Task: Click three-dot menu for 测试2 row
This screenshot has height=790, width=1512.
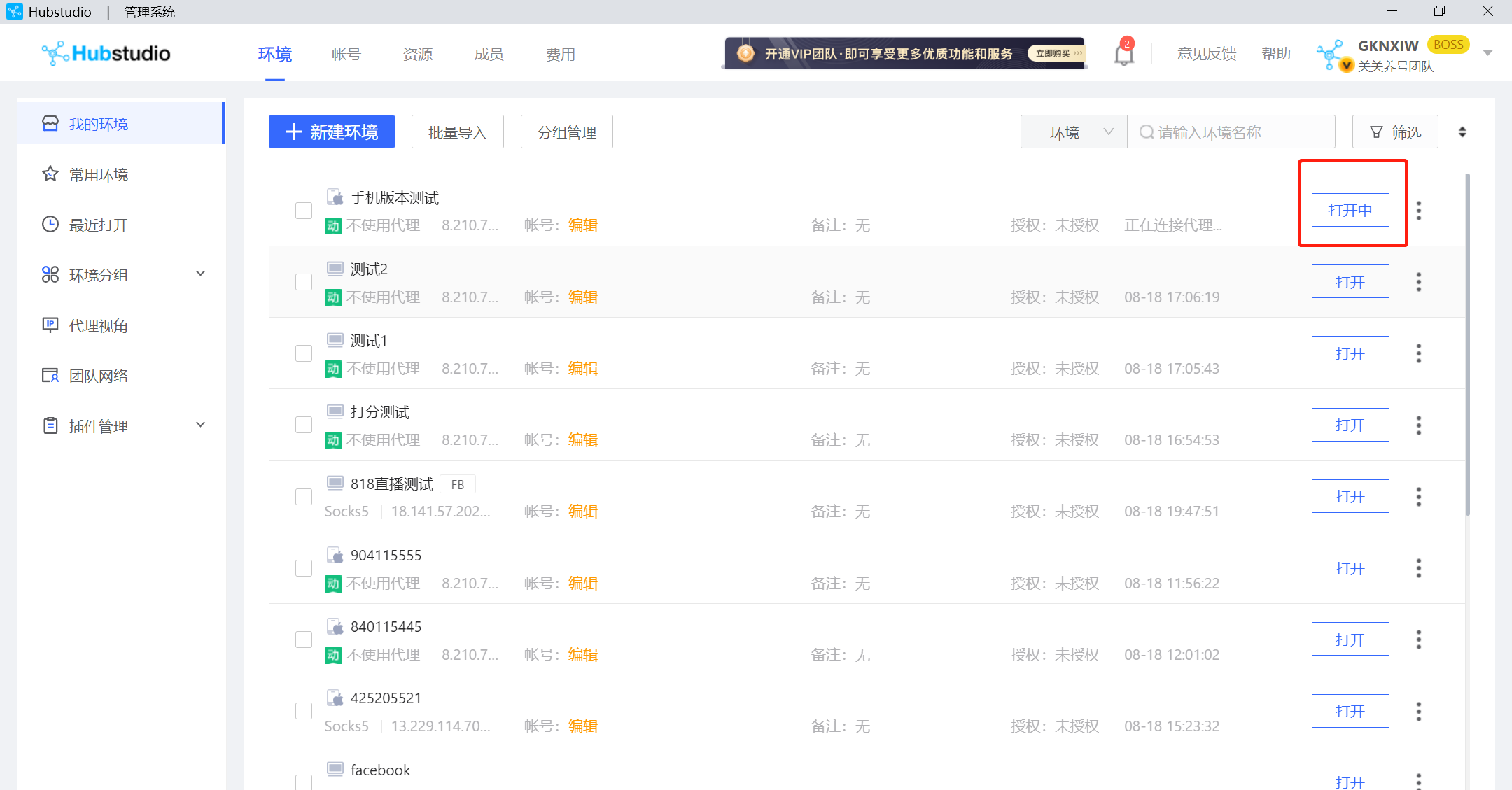Action: [1418, 282]
